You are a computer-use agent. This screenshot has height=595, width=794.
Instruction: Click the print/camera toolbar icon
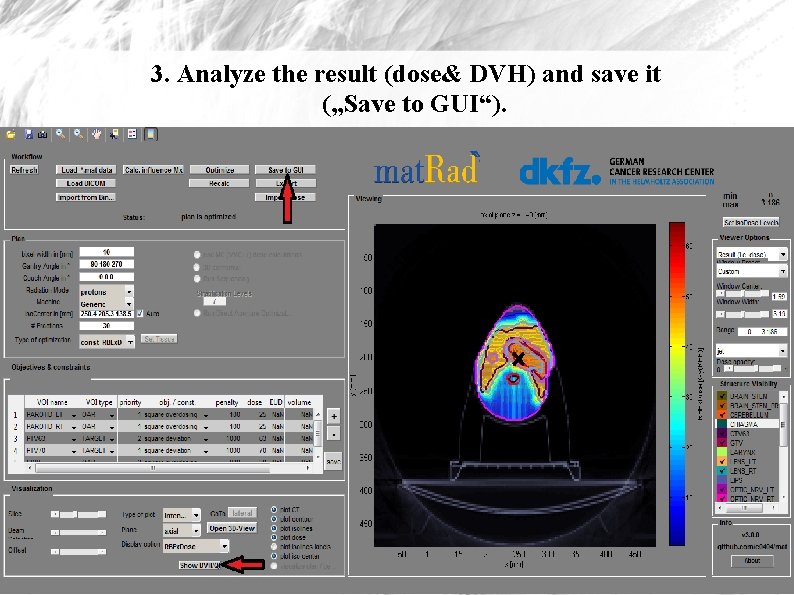[43, 135]
